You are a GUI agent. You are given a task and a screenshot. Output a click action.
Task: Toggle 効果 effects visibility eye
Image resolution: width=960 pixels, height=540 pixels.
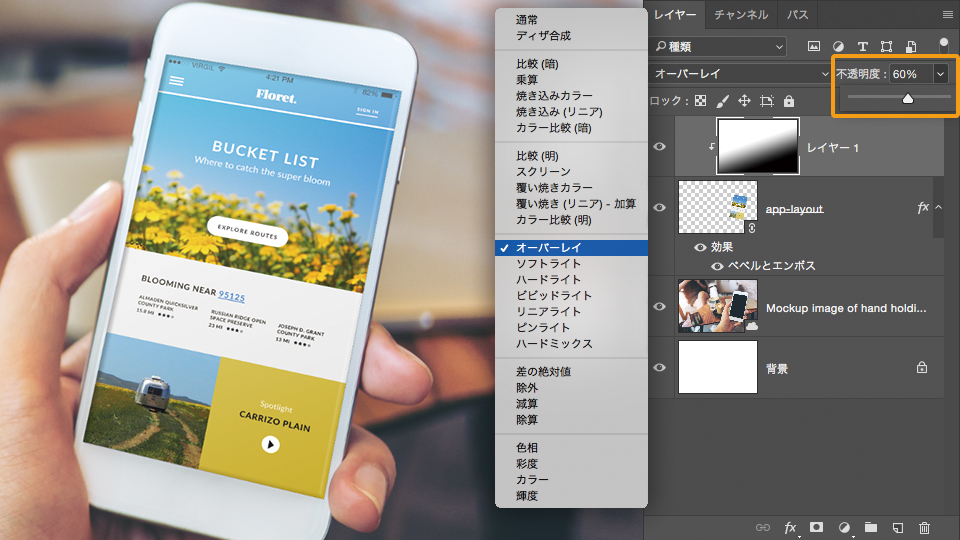(700, 247)
